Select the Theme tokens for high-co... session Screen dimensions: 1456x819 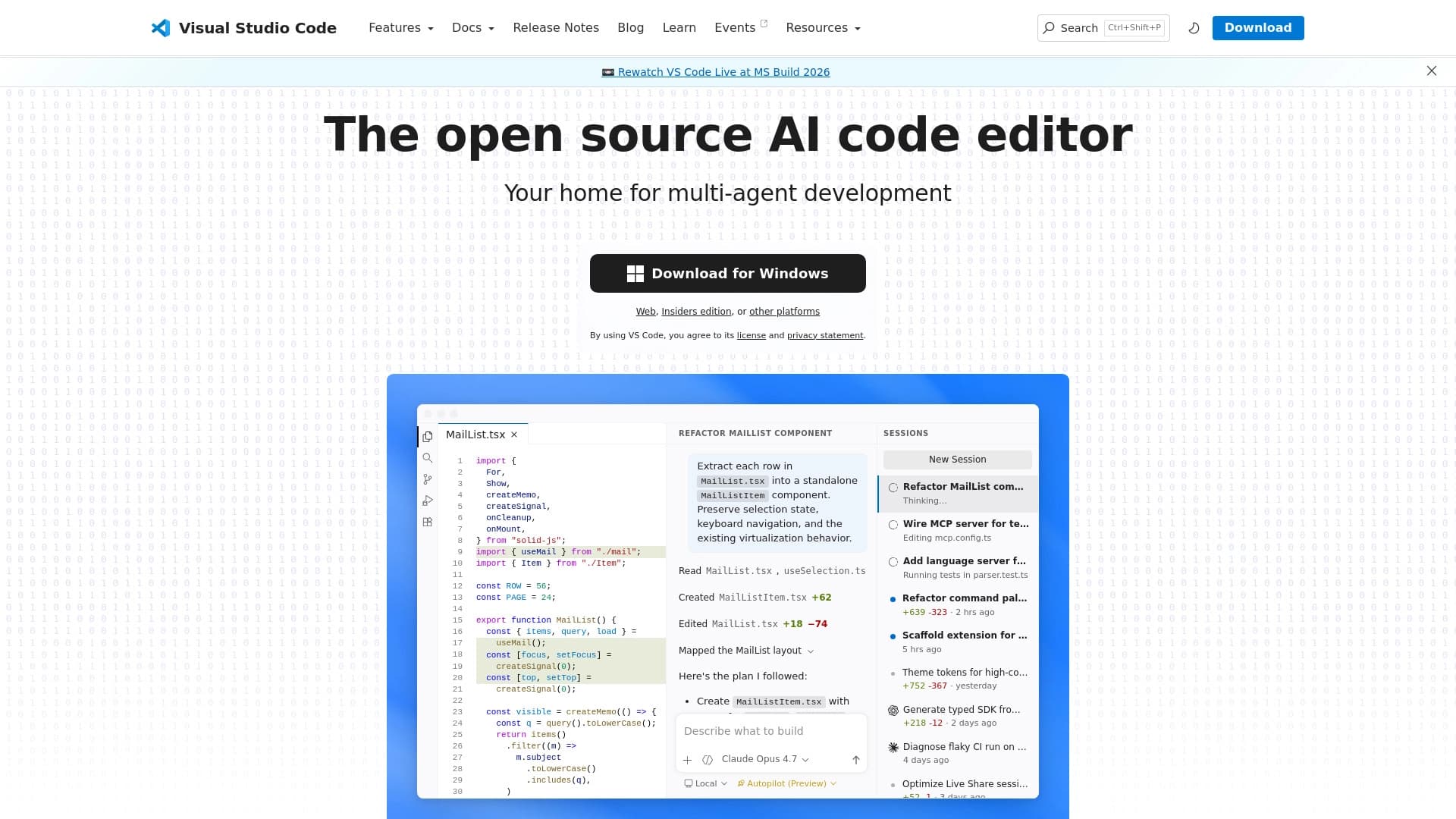[x=958, y=679]
